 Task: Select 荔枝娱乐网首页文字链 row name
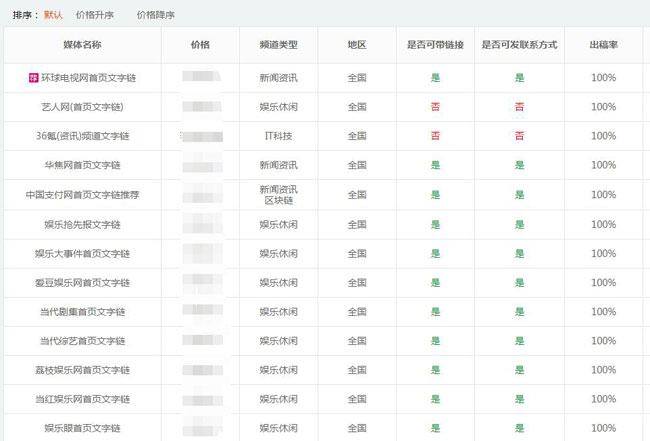click(82, 370)
